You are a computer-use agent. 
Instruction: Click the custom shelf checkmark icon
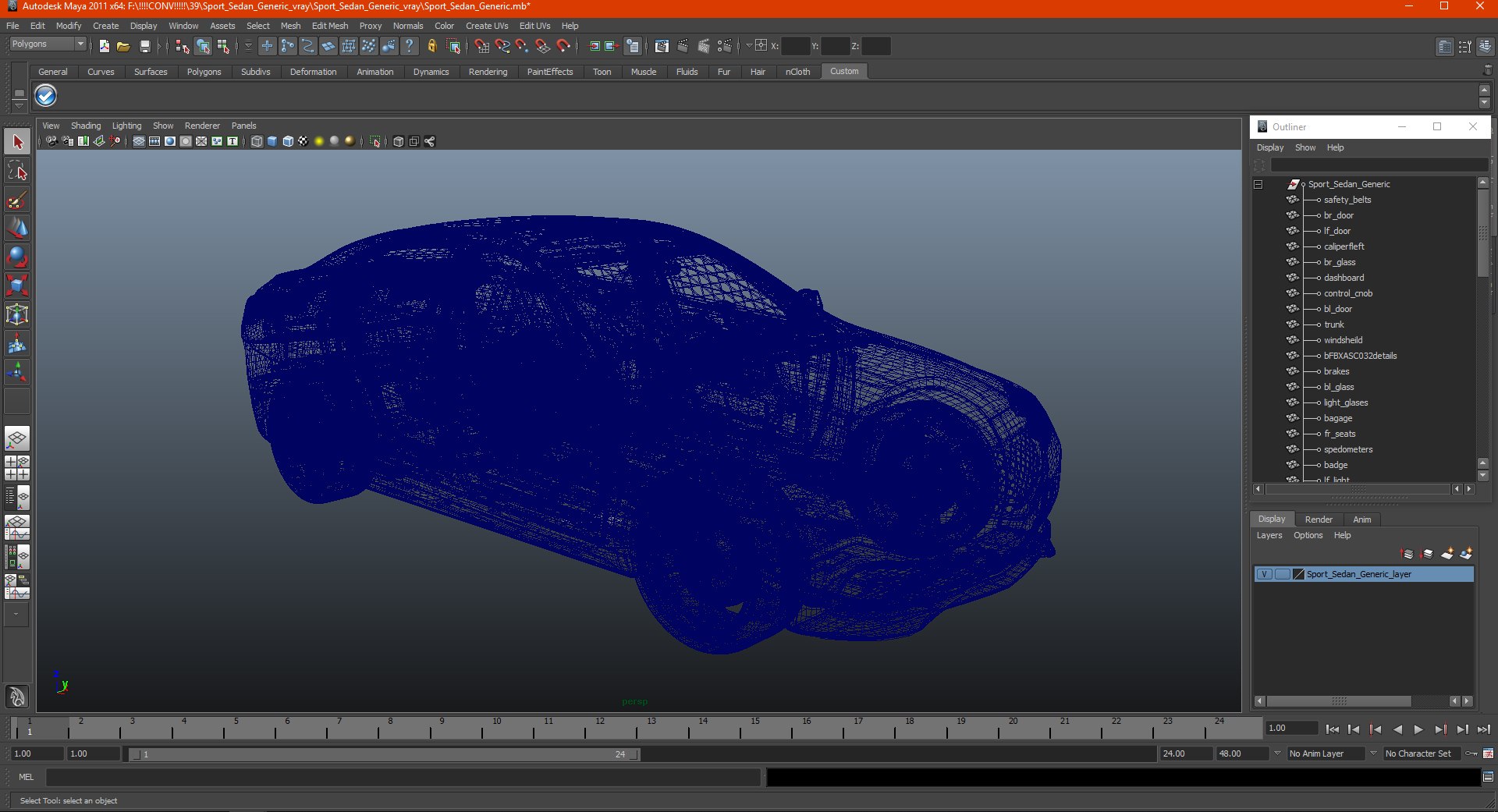[46, 96]
